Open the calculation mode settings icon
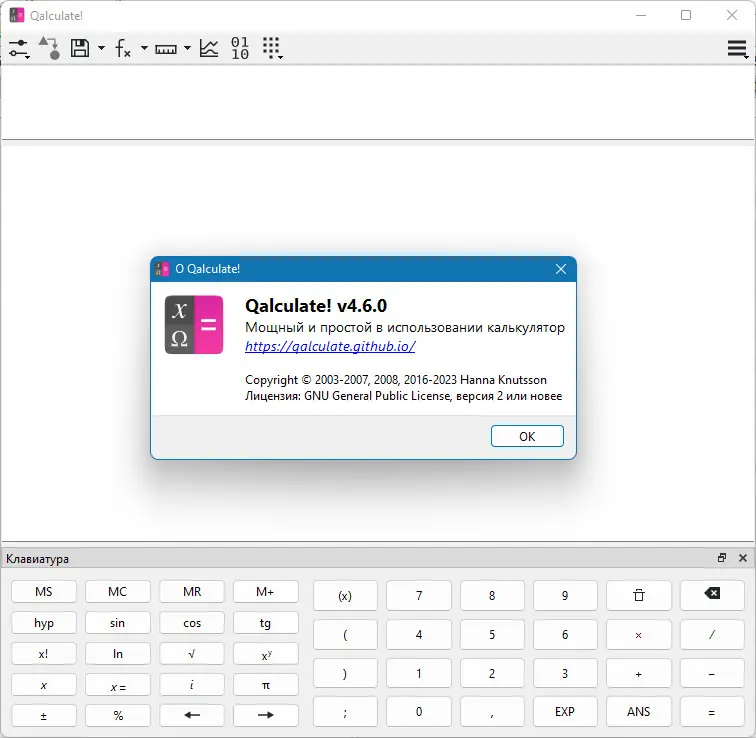Image resolution: width=756 pixels, height=738 pixels. coord(19,48)
